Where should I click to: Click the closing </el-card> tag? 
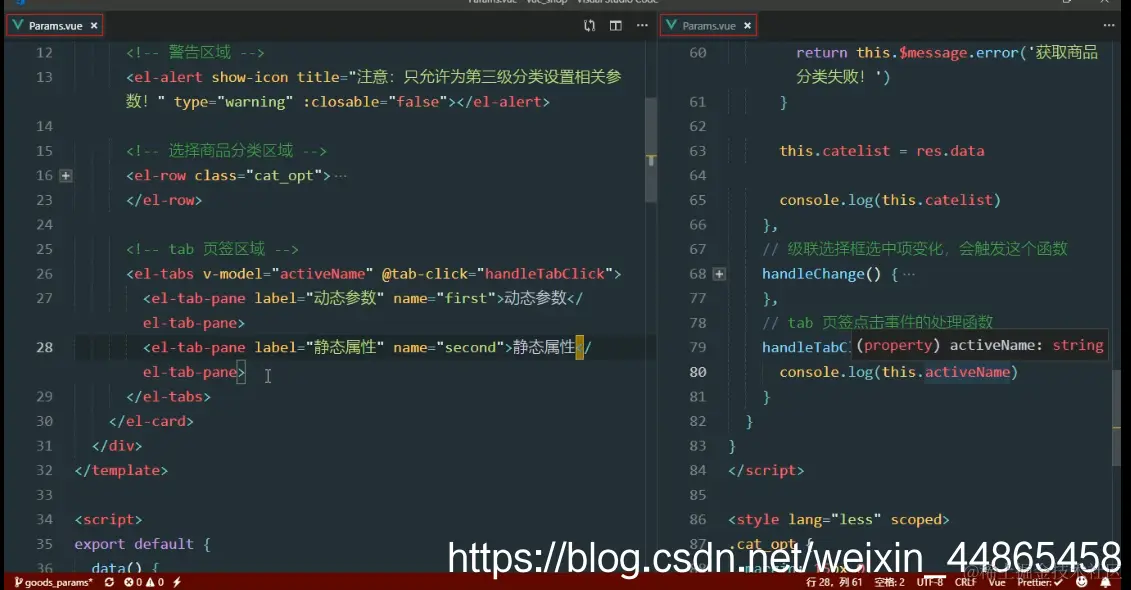coord(151,421)
